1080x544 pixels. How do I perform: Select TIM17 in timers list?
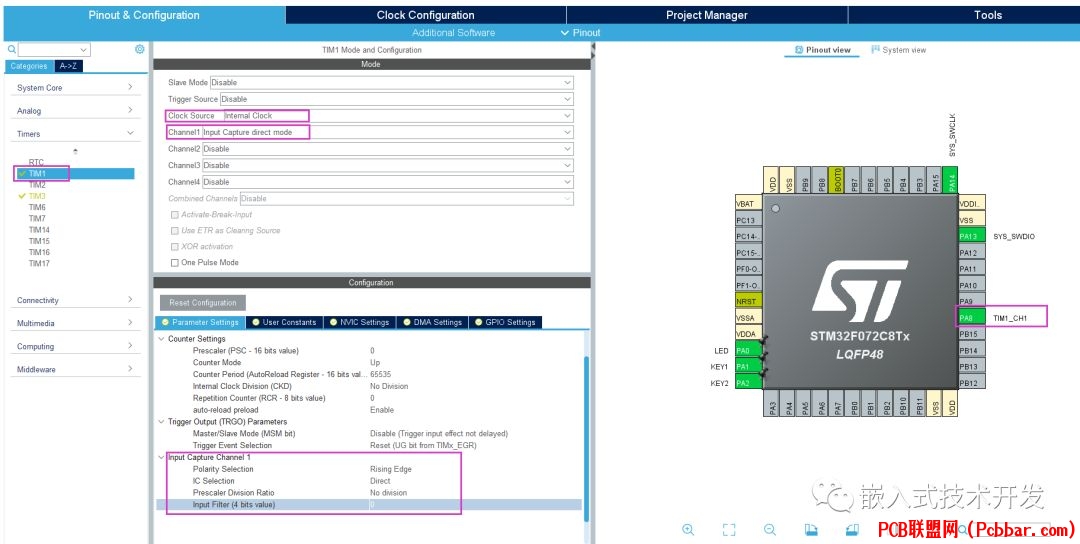point(39,263)
